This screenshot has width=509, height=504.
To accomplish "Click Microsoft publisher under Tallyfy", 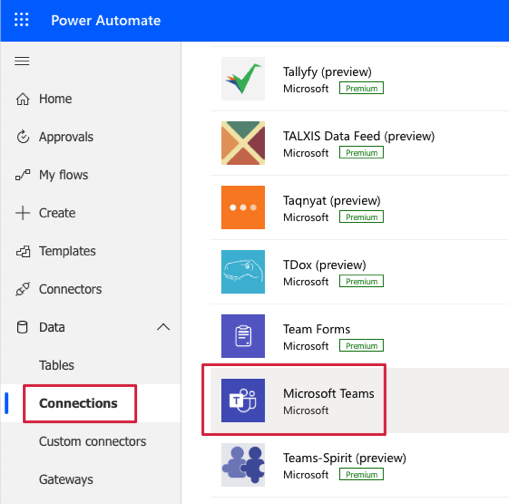I will coord(306,89).
